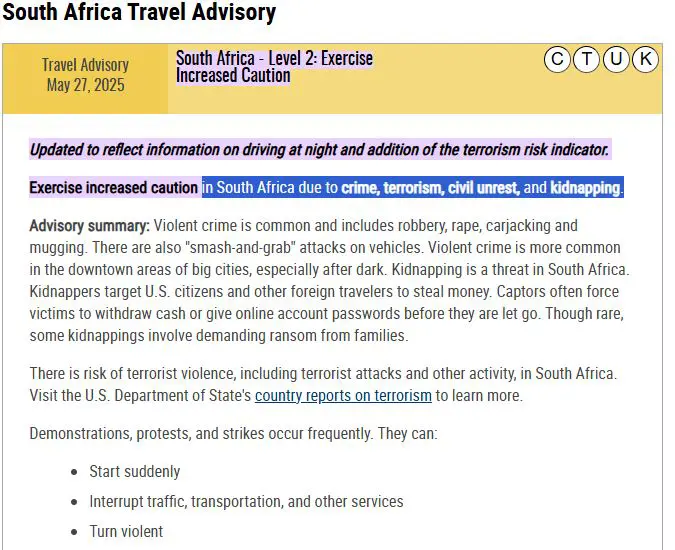Click the "Travel Advisory" label in the yellow box

pos(85,65)
